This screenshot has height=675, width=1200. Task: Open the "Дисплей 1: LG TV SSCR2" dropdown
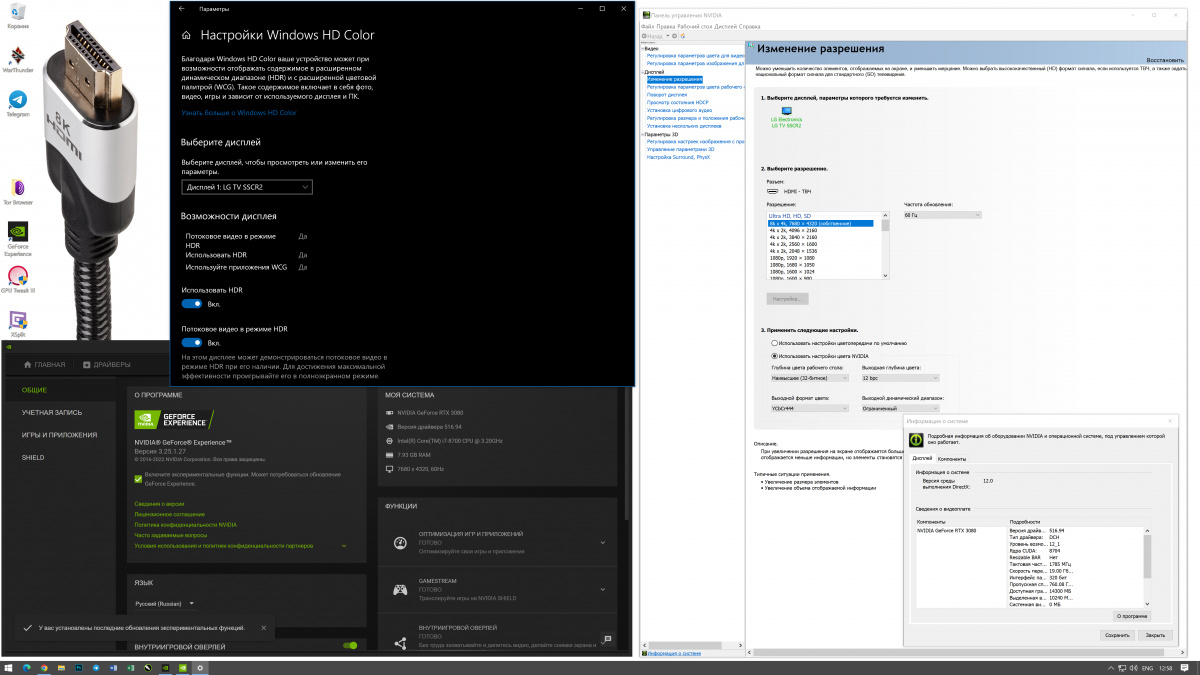(x=247, y=187)
